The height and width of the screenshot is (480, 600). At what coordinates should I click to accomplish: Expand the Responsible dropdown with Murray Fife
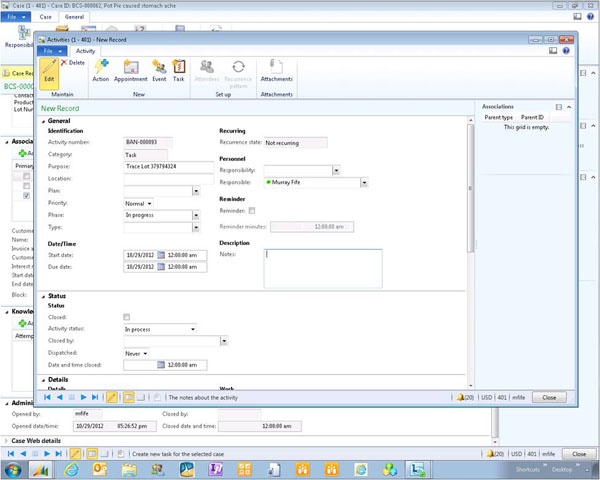[x=364, y=183]
